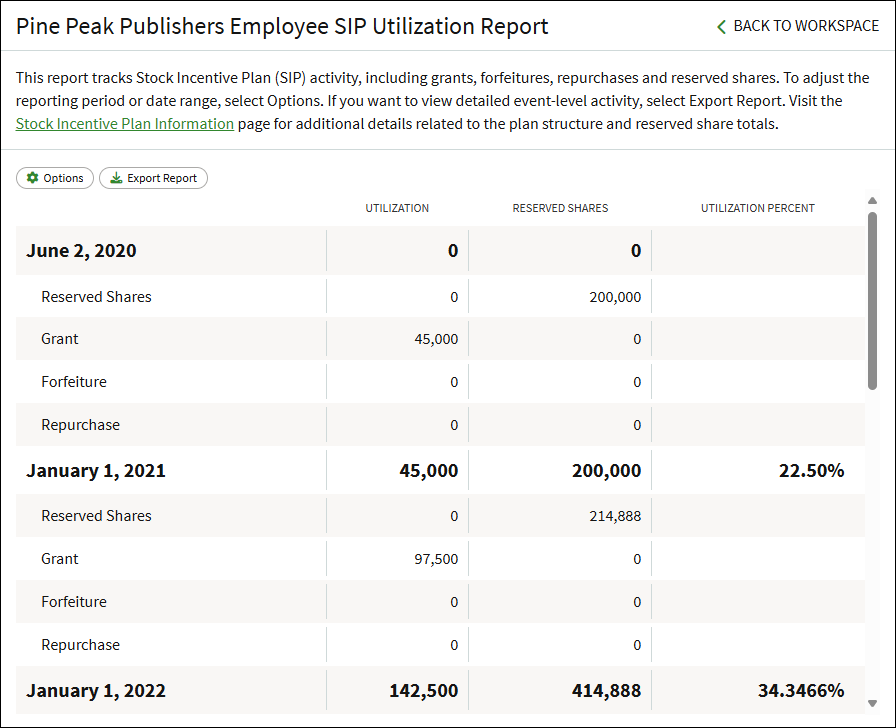Click the Grant label under January 1, 2021
This screenshot has width=896, height=728.
59,559
